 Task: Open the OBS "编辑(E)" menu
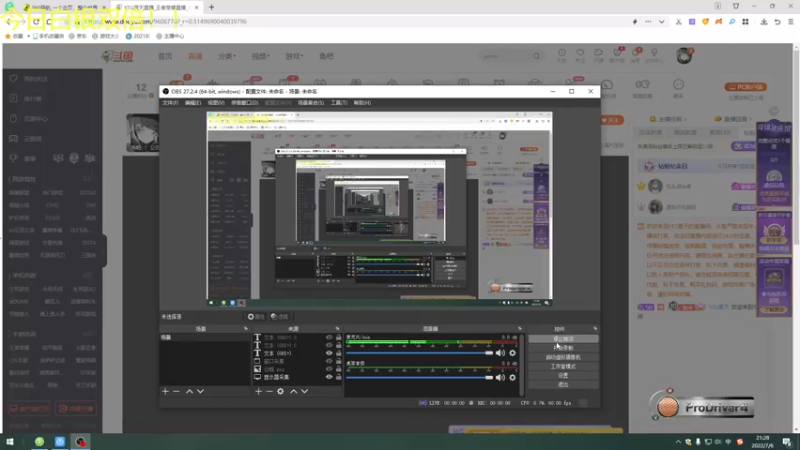193,103
